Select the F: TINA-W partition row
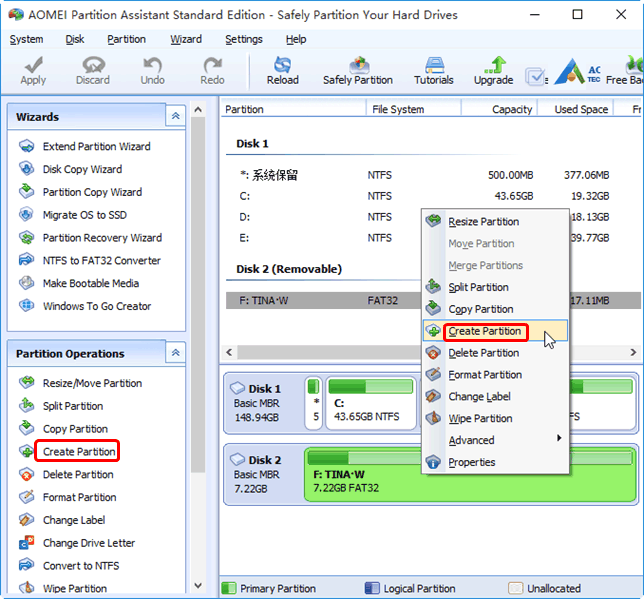 pyautogui.click(x=324, y=301)
